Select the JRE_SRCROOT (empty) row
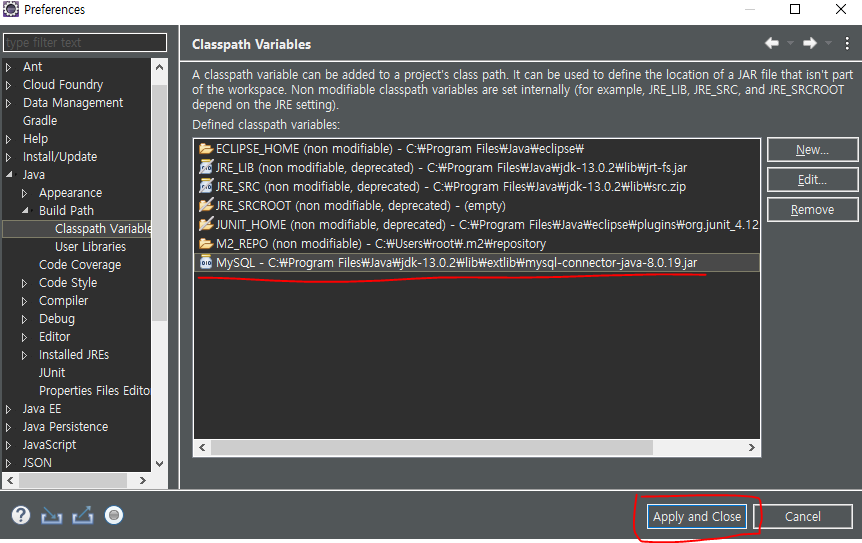 (477, 206)
